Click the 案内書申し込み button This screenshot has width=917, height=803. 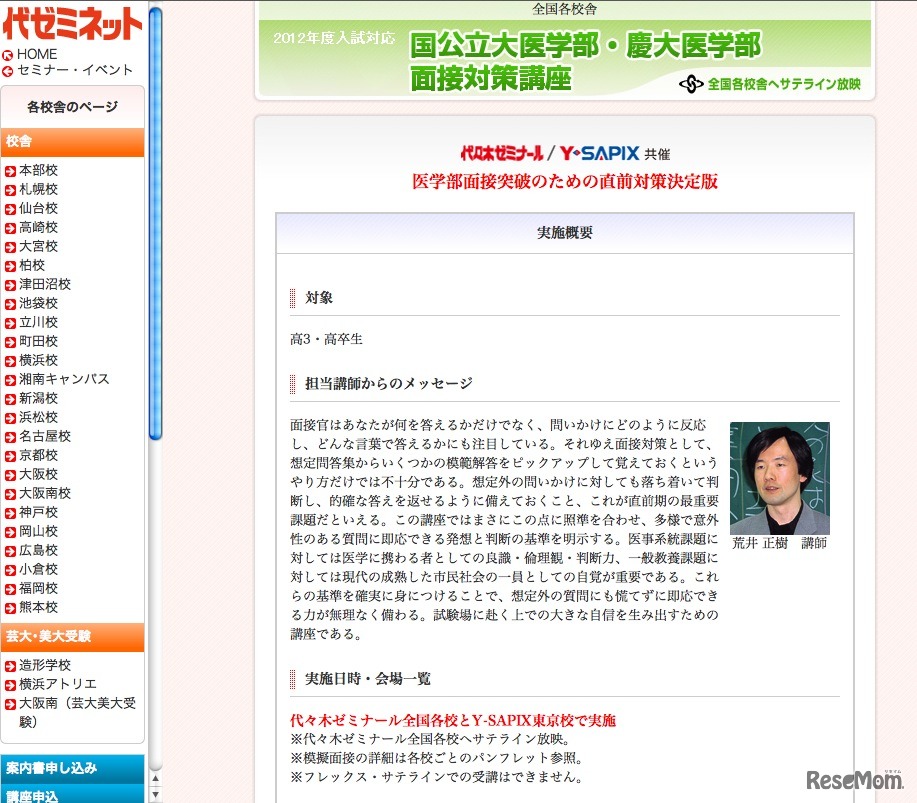click(x=73, y=768)
